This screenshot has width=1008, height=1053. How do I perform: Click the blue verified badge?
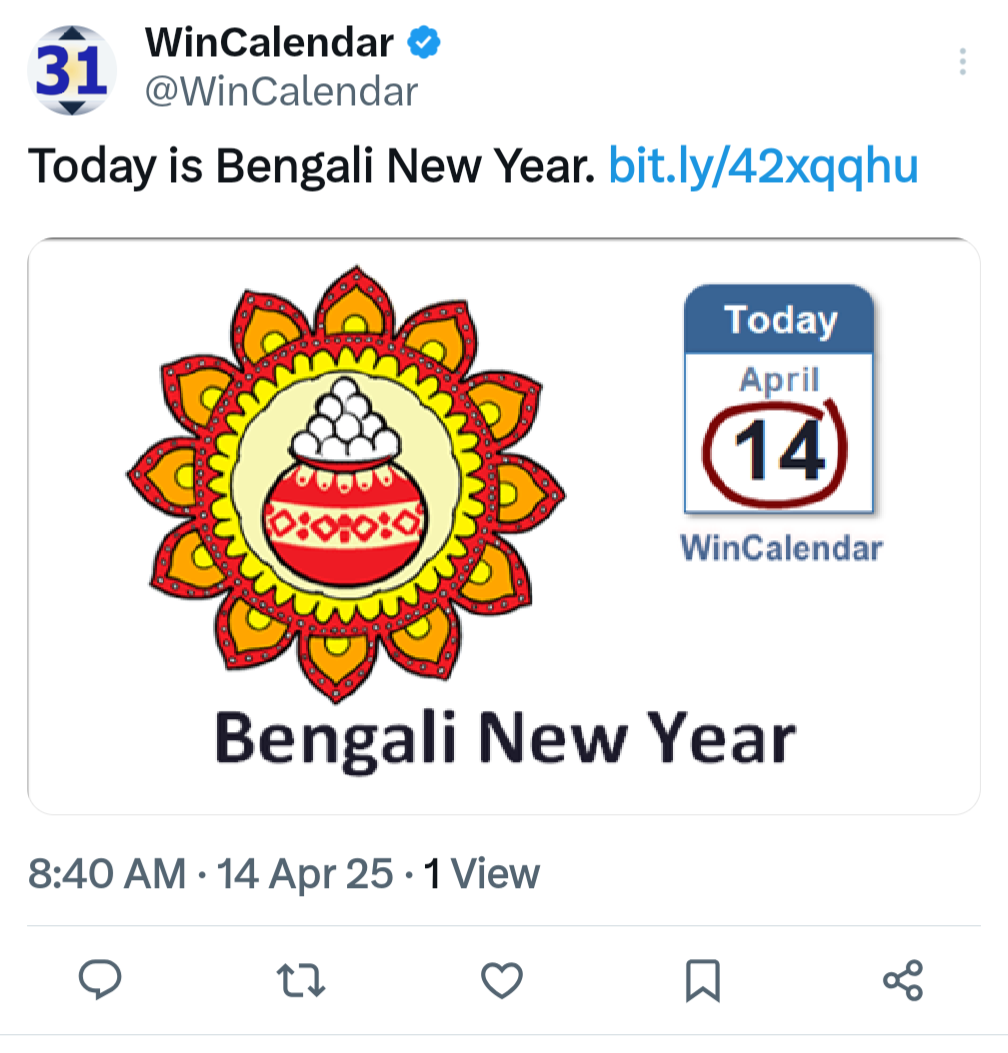424,42
